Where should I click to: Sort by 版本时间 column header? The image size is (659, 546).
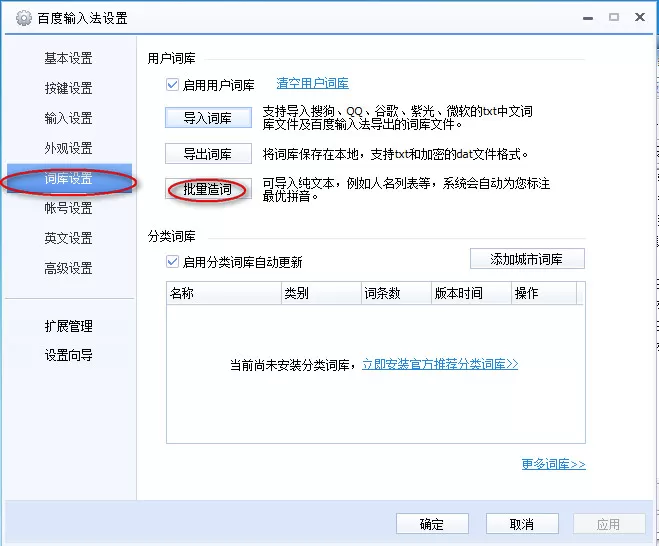tap(471, 293)
